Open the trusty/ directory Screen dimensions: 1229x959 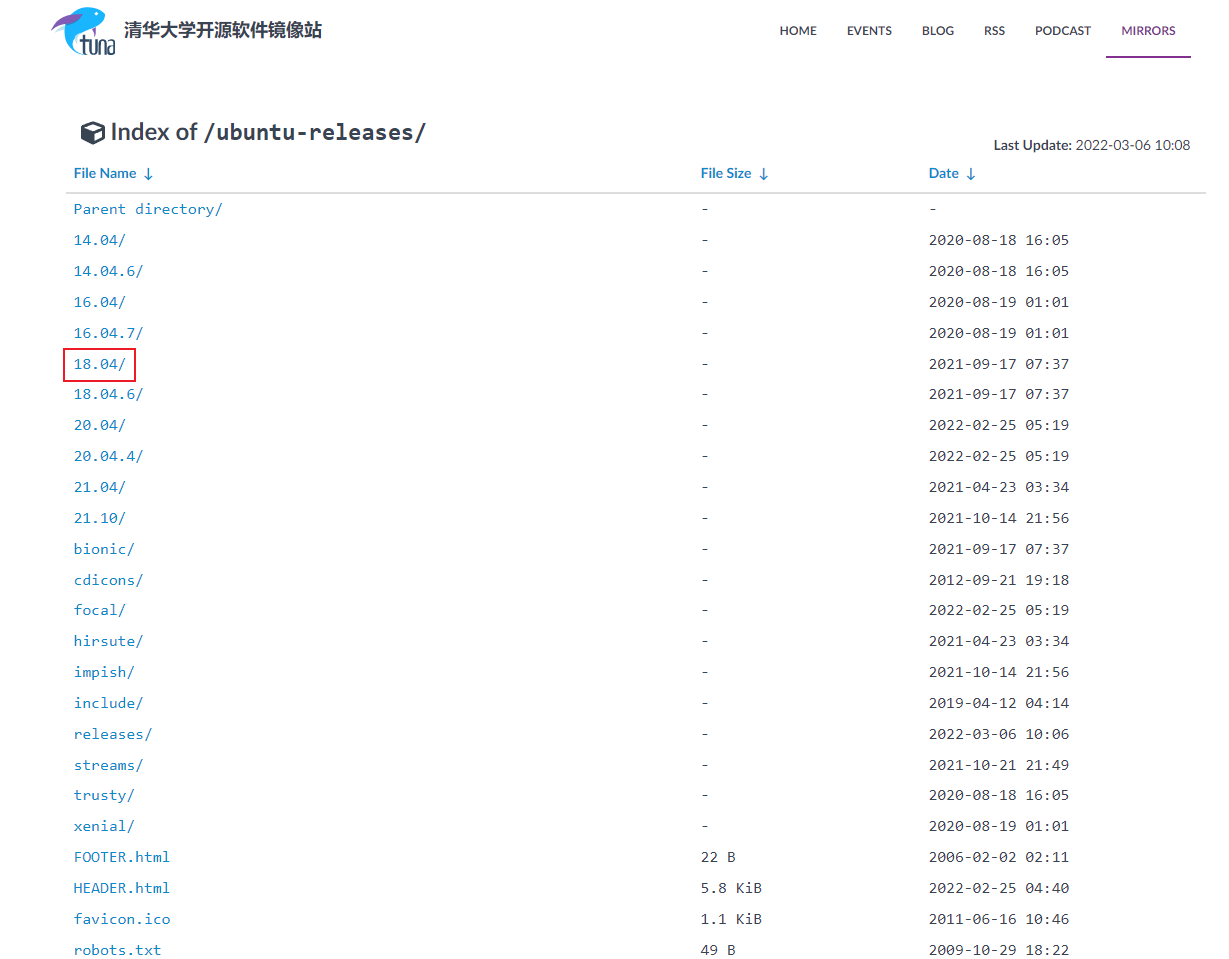coord(104,795)
